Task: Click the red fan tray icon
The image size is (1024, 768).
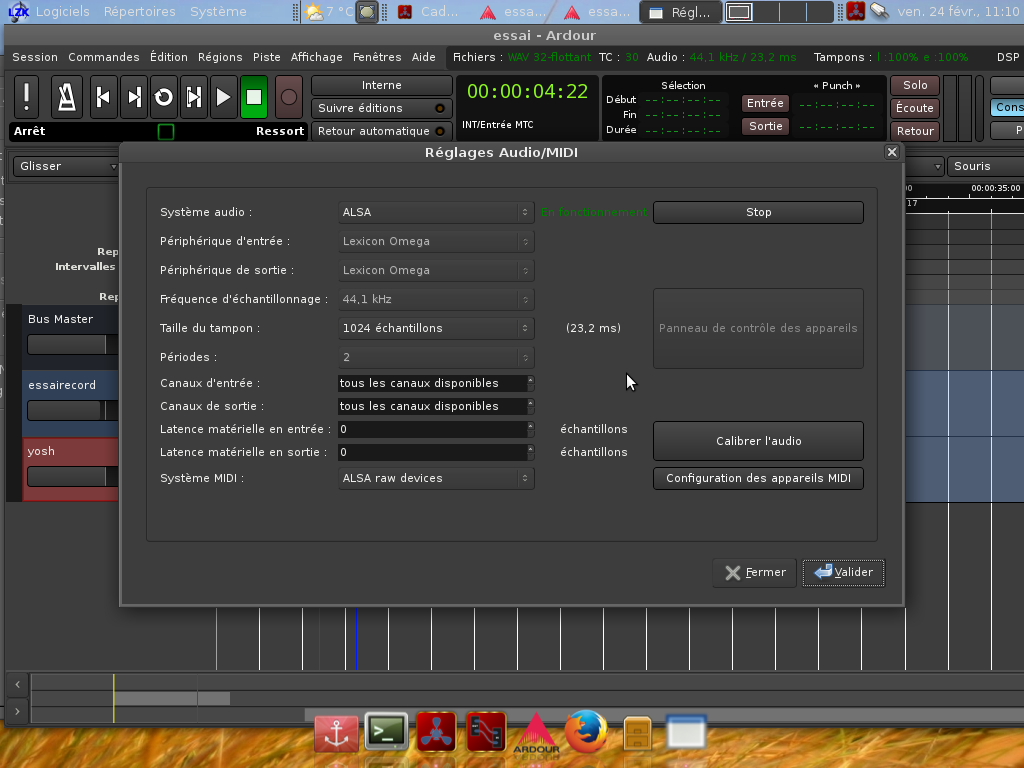Action: [x=856, y=11]
